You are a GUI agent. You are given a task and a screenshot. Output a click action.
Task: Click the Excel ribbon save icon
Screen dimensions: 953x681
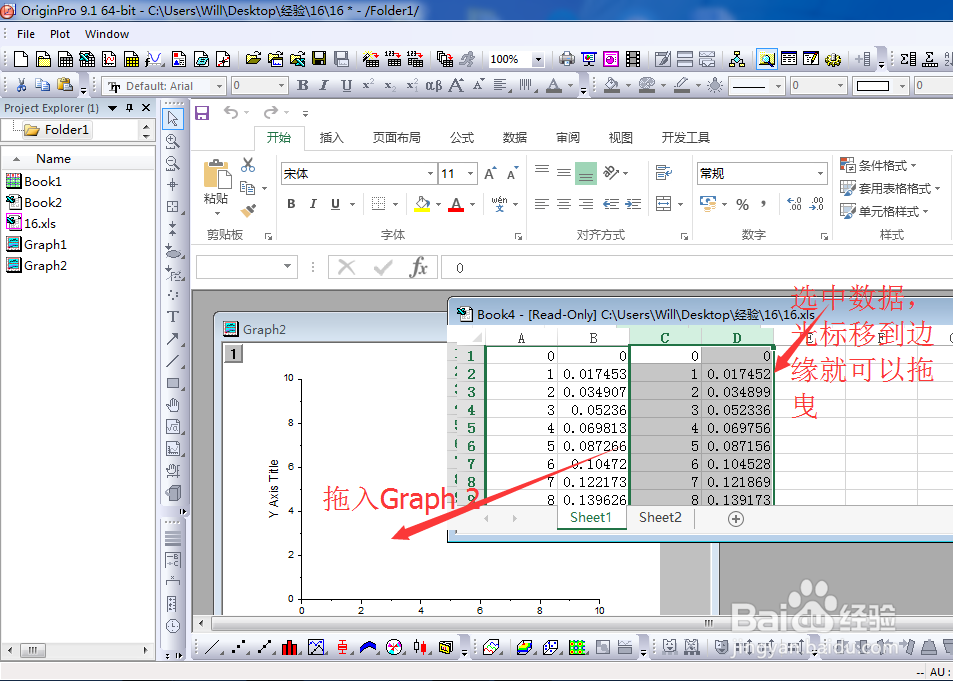click(202, 113)
